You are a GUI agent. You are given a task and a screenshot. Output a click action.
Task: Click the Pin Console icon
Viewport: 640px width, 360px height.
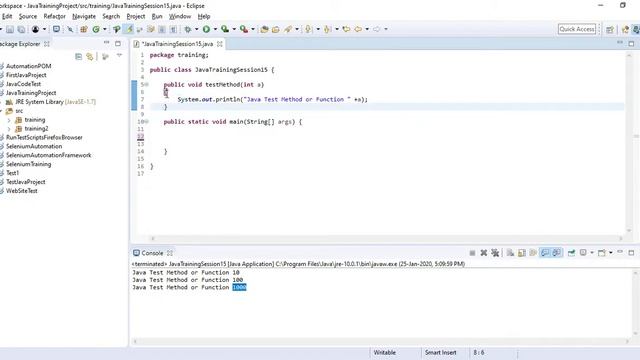point(571,253)
